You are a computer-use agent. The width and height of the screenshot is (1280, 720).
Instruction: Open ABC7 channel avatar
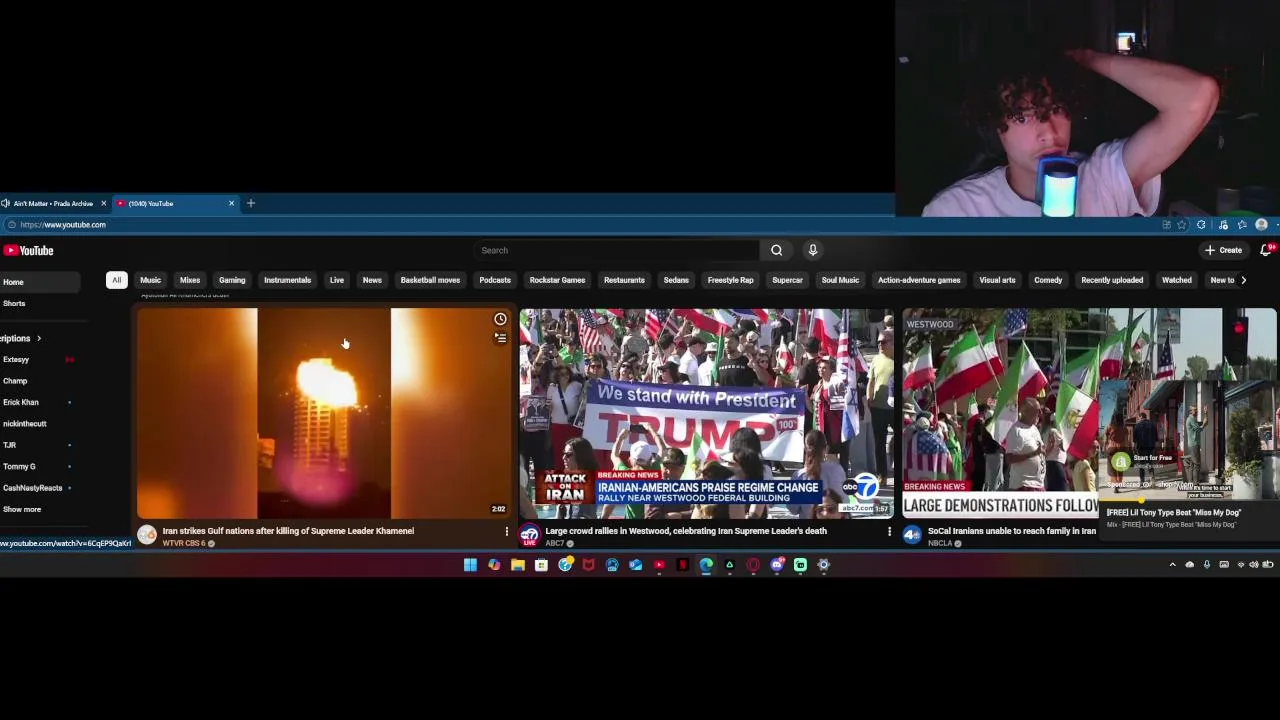[530, 536]
